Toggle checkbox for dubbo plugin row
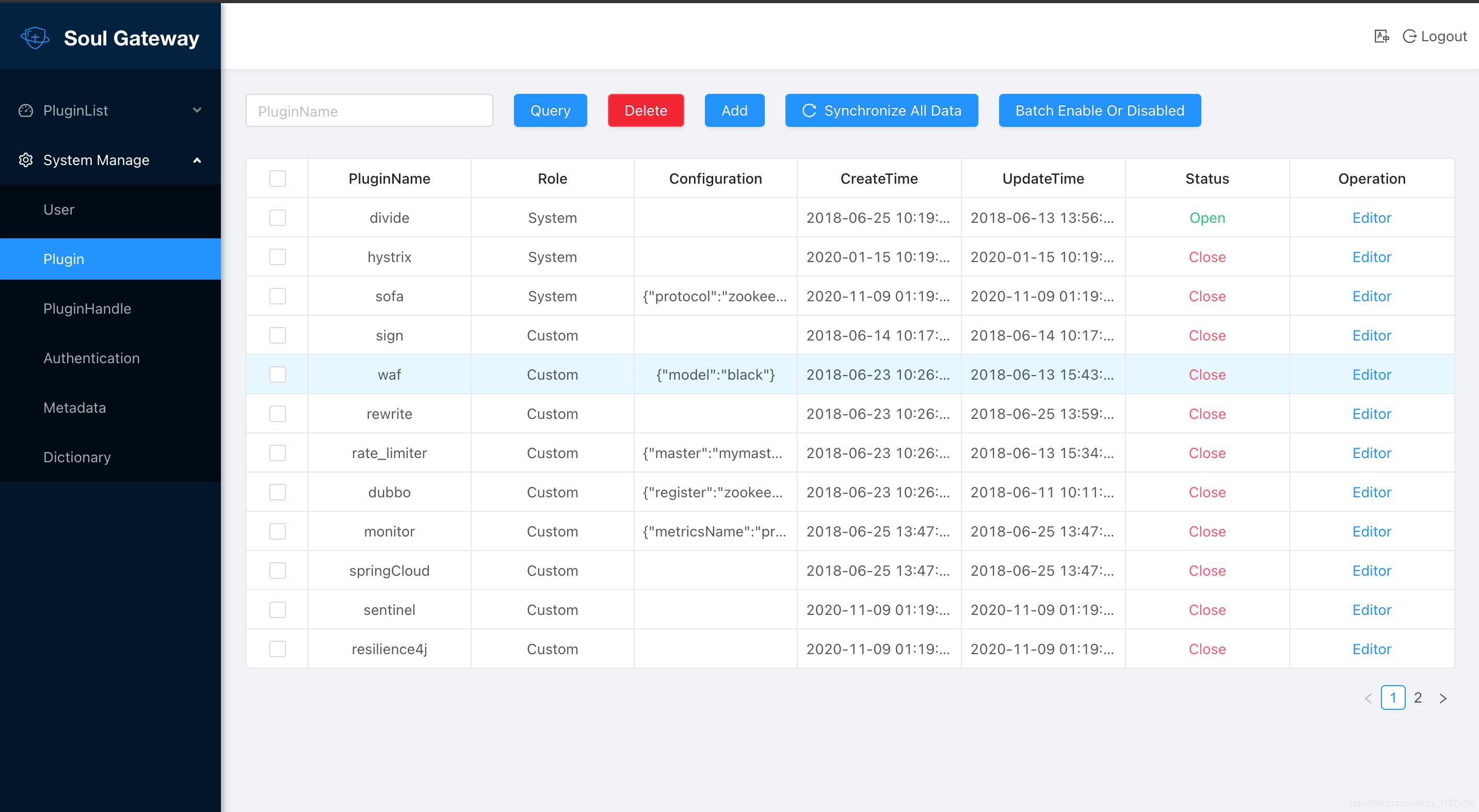The image size is (1479, 812). [278, 491]
